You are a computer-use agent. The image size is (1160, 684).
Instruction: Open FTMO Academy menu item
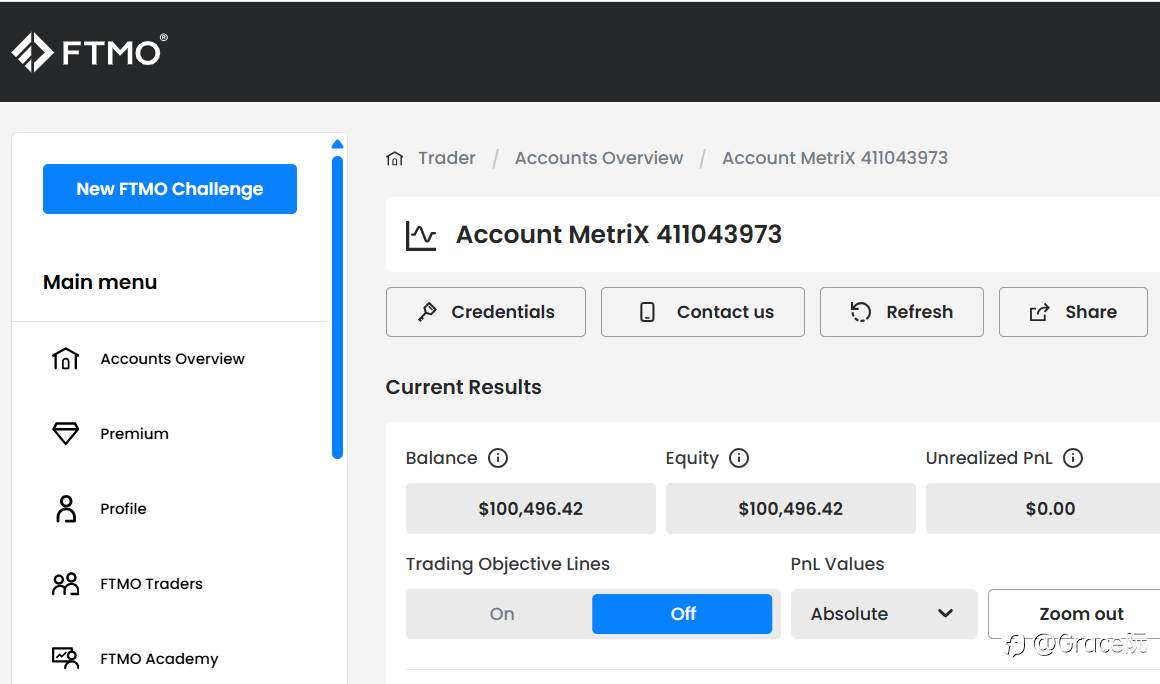coord(159,659)
